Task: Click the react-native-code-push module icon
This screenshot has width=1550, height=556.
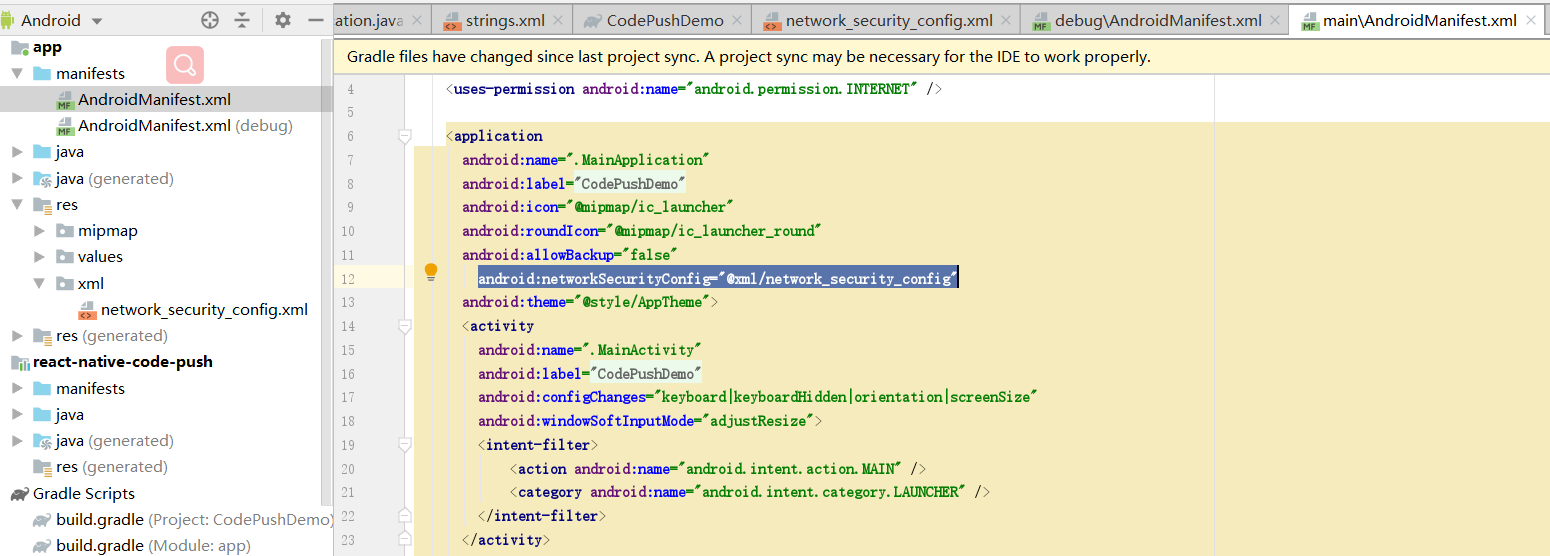Action: [19, 362]
